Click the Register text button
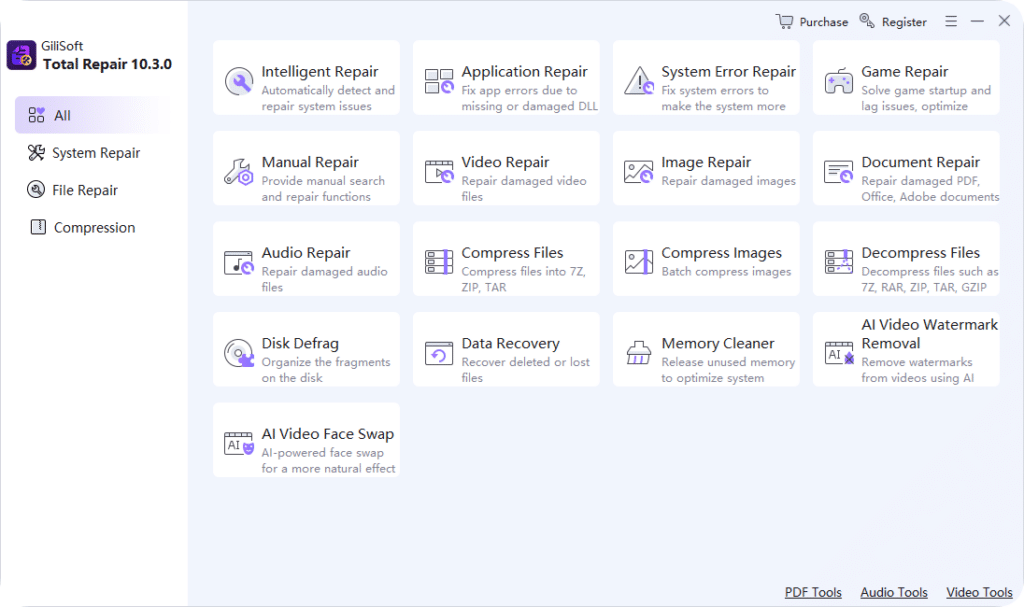This screenshot has width=1024, height=607. pos(904,22)
